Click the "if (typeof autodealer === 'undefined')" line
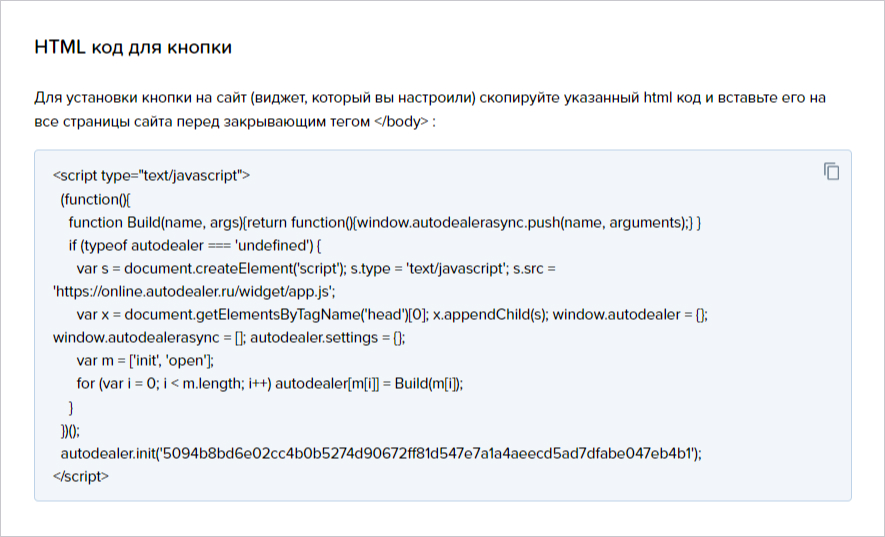Image resolution: width=885 pixels, height=537 pixels. (x=195, y=246)
